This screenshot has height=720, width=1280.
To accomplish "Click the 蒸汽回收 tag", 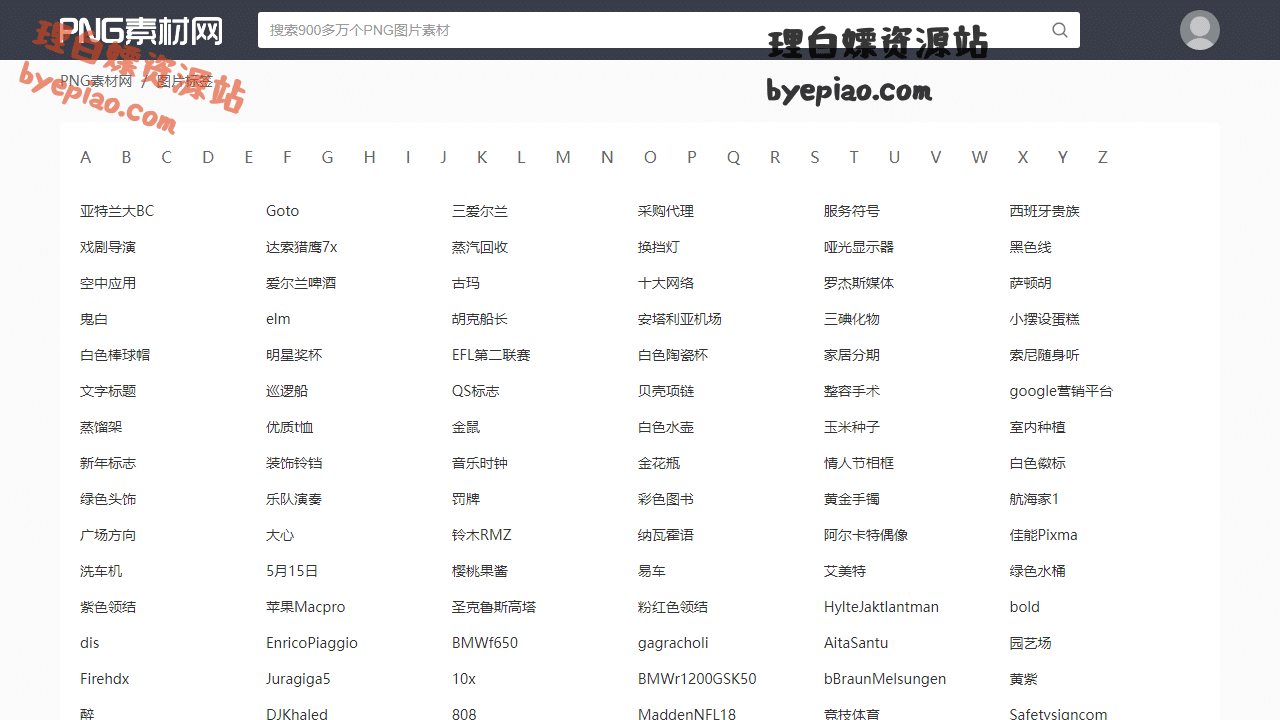I will click(480, 247).
